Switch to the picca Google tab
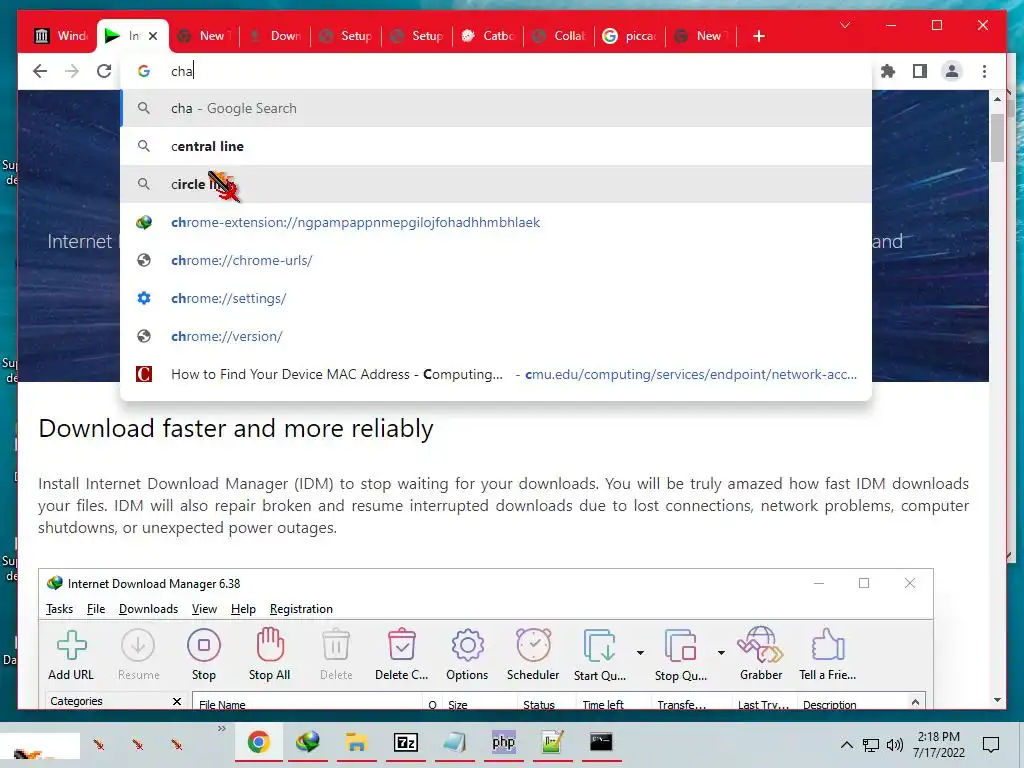The image size is (1024, 768). pyautogui.click(x=631, y=36)
